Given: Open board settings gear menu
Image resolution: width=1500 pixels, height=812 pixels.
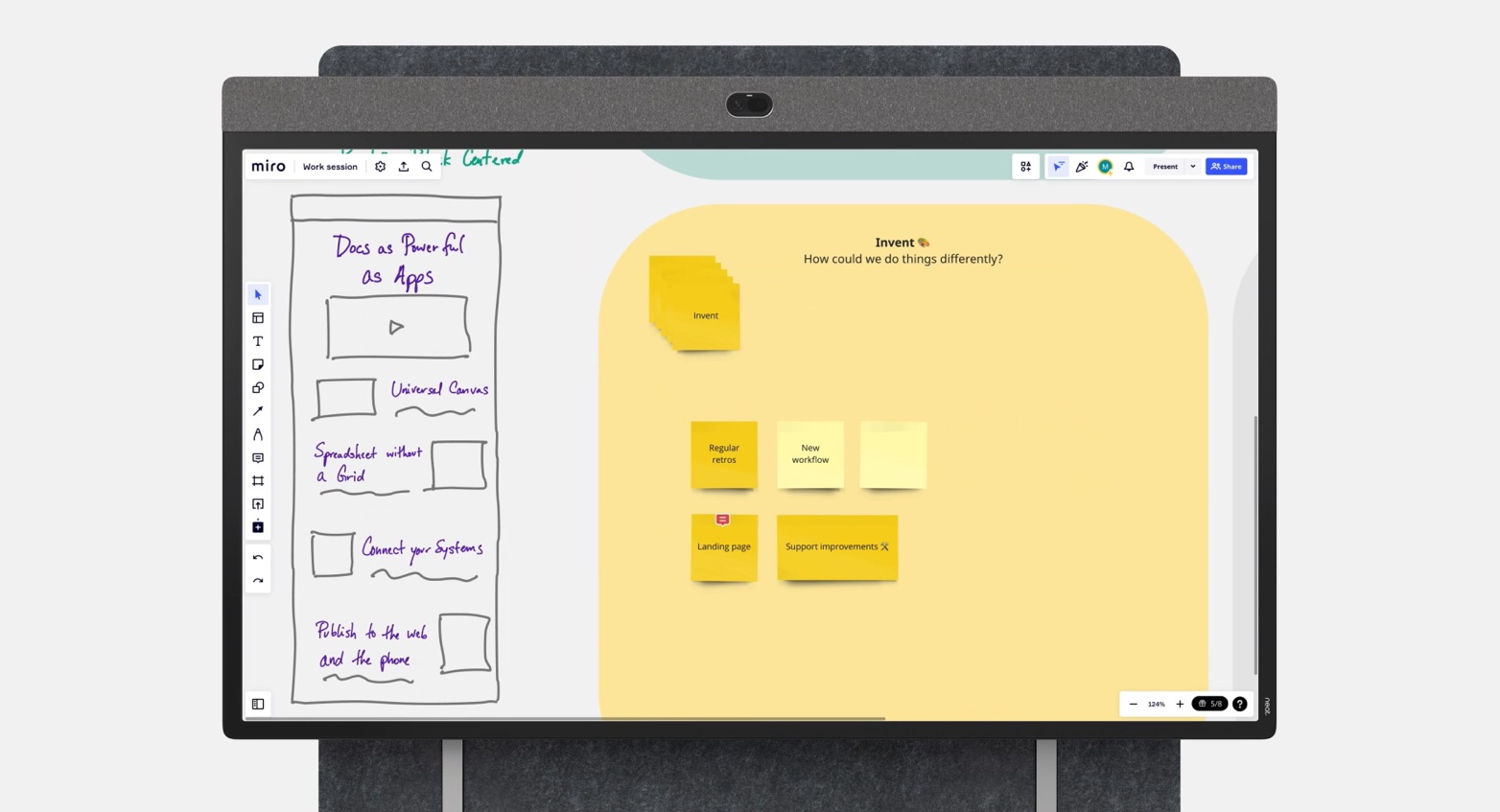Looking at the screenshot, I should [381, 167].
